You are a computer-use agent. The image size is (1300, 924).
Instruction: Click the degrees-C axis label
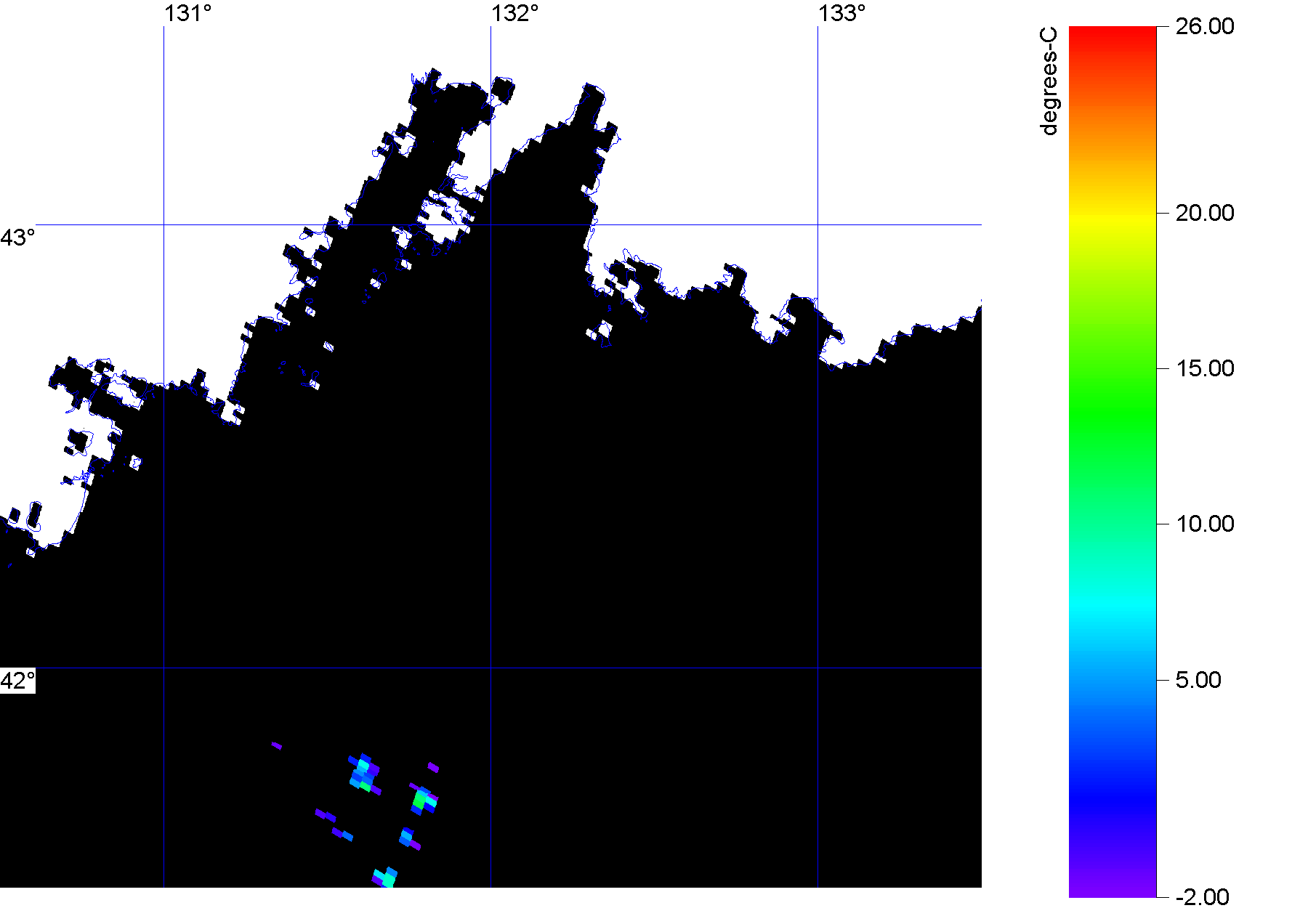coord(1049,81)
